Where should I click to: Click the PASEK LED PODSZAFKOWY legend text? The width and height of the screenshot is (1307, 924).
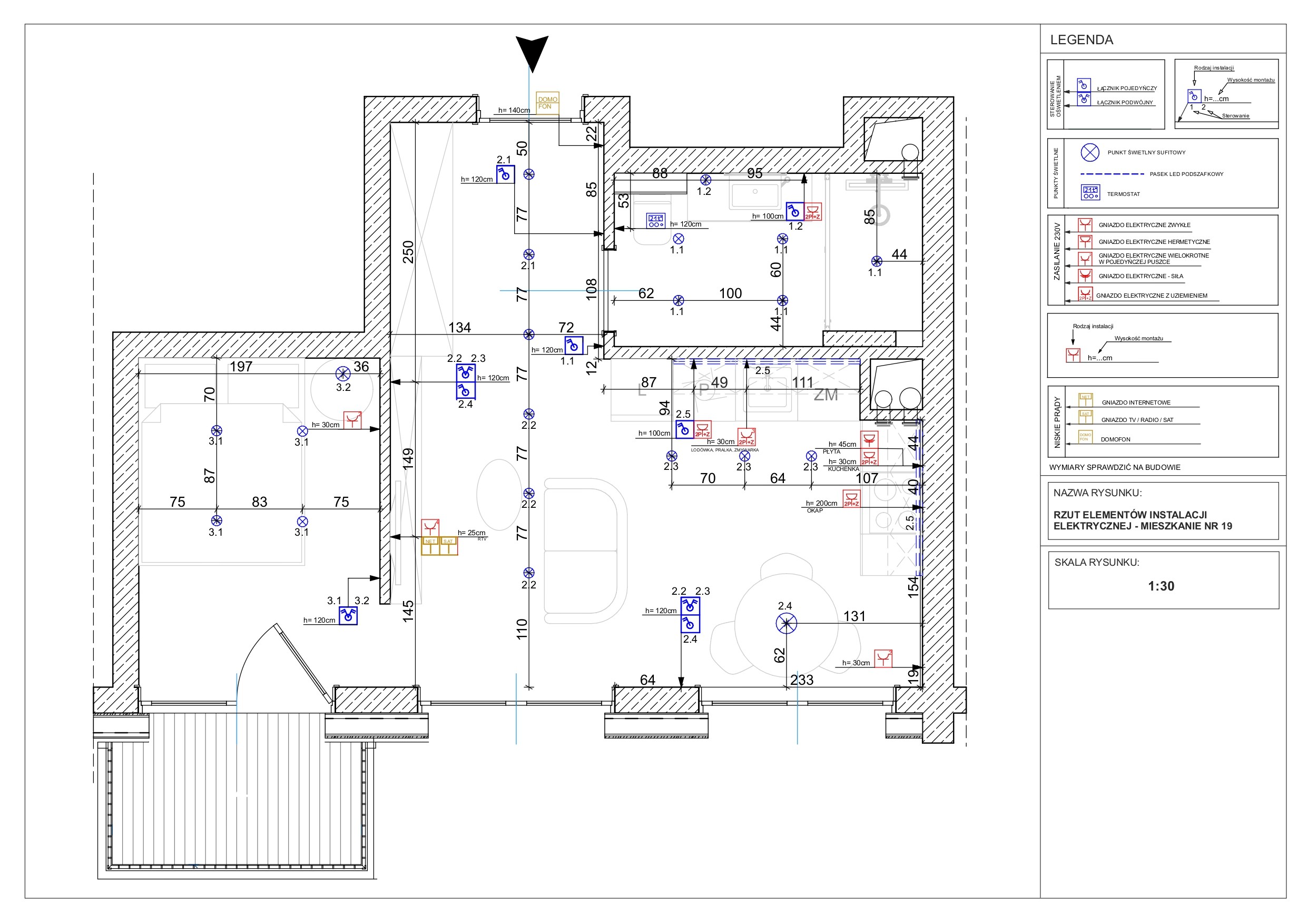pos(1186,174)
